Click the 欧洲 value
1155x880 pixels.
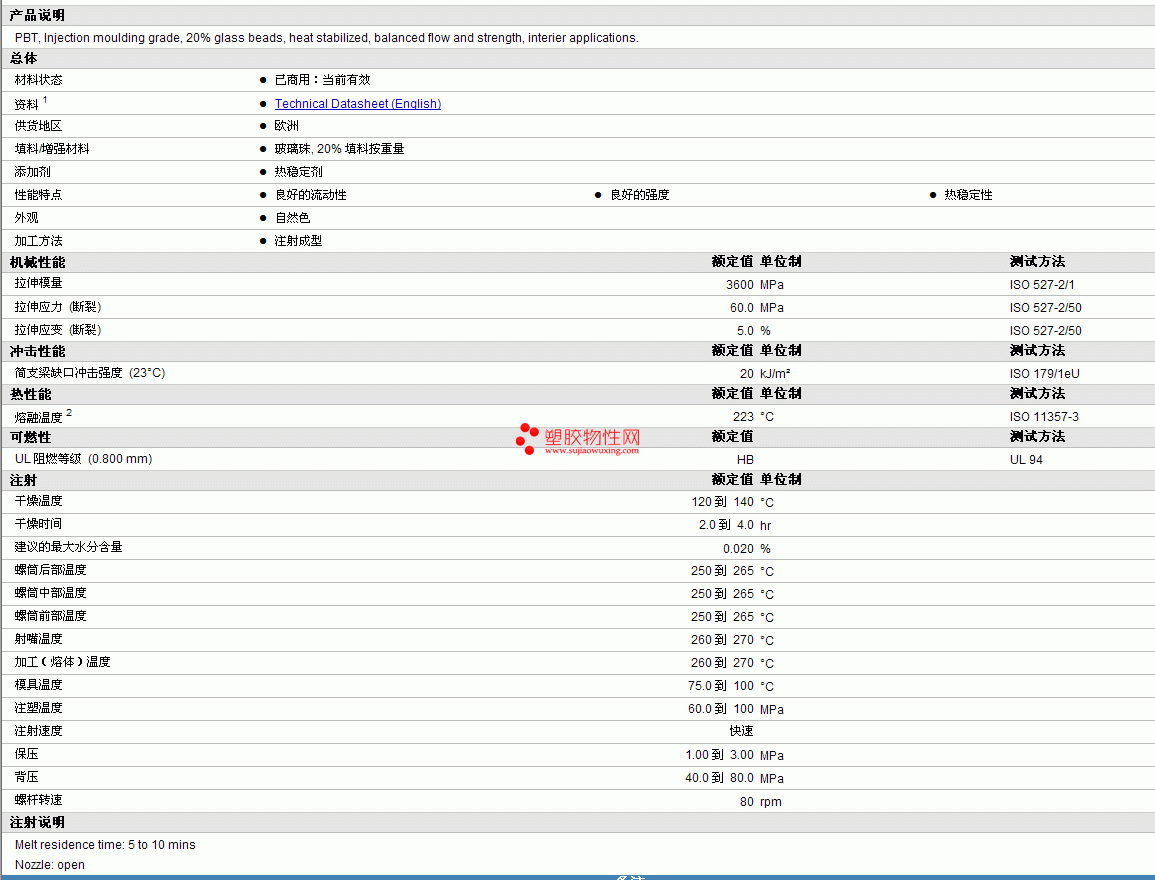(x=287, y=126)
